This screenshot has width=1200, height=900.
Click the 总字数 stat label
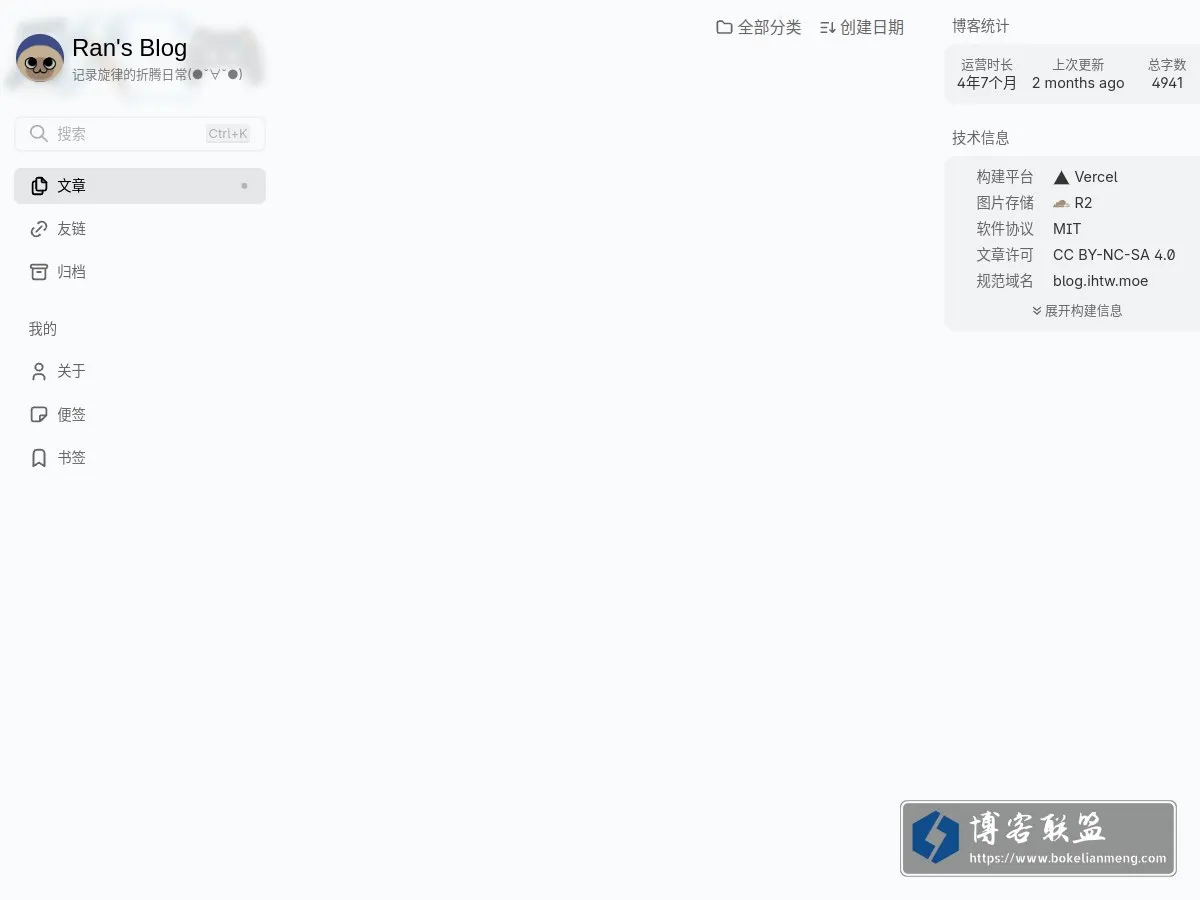[x=1167, y=65]
